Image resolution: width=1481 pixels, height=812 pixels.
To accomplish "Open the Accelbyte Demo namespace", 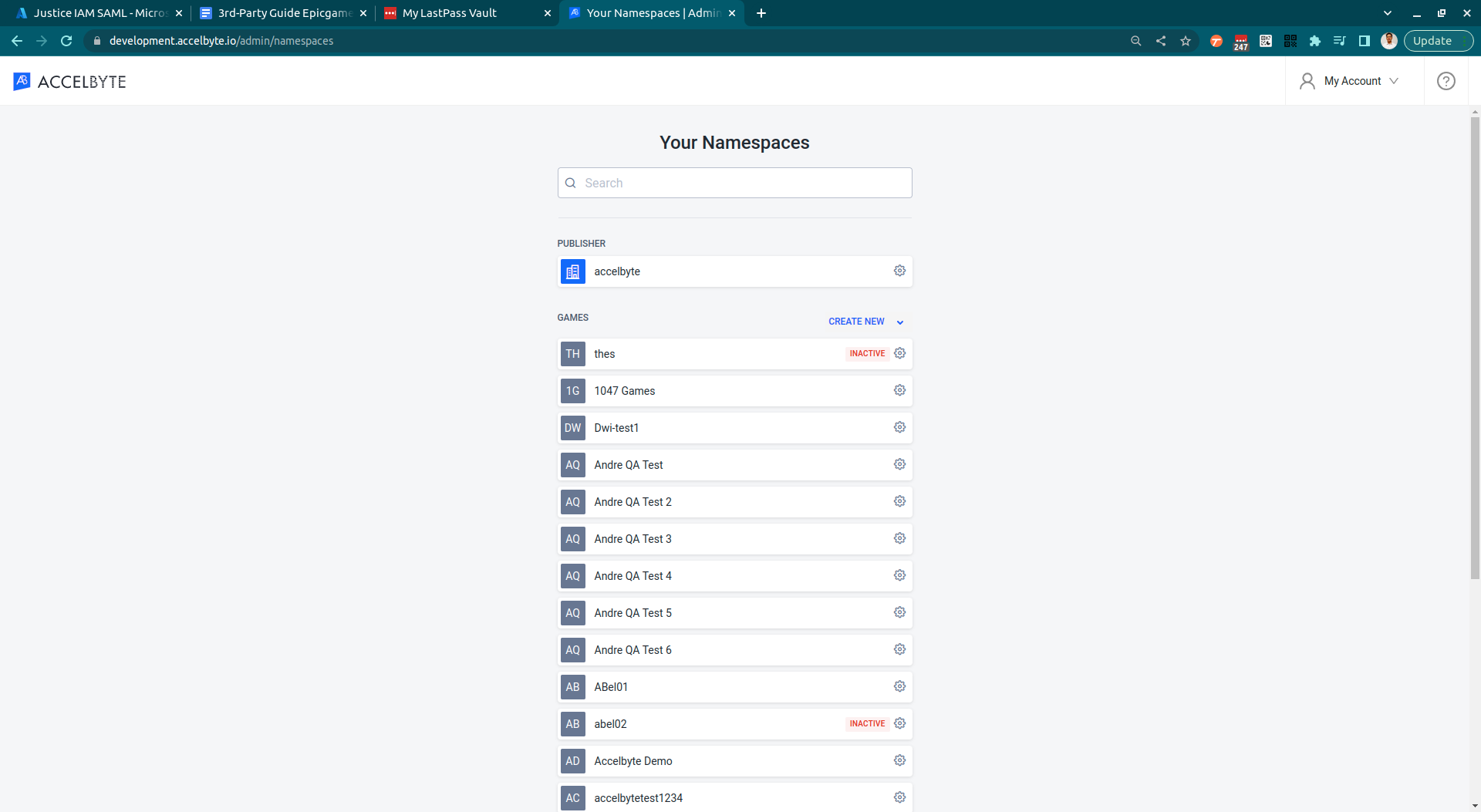I will click(734, 761).
